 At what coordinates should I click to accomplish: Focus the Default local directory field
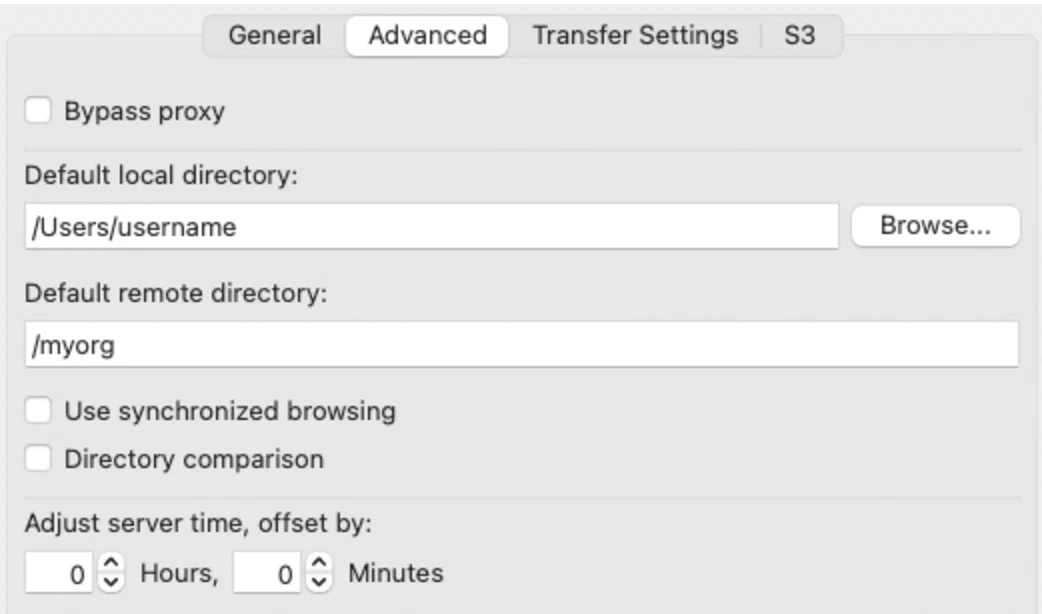tap(430, 227)
